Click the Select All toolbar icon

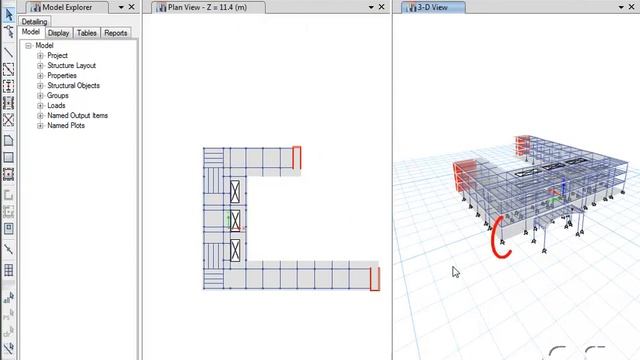pyautogui.click(x=9, y=298)
